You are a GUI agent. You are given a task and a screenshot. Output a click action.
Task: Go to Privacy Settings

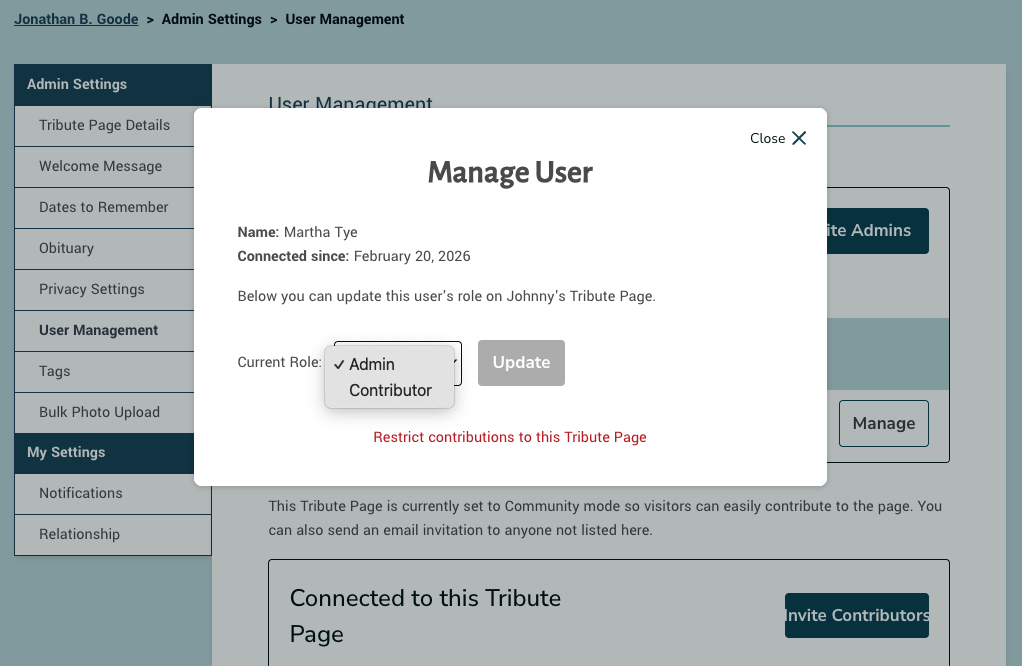[x=104, y=290]
